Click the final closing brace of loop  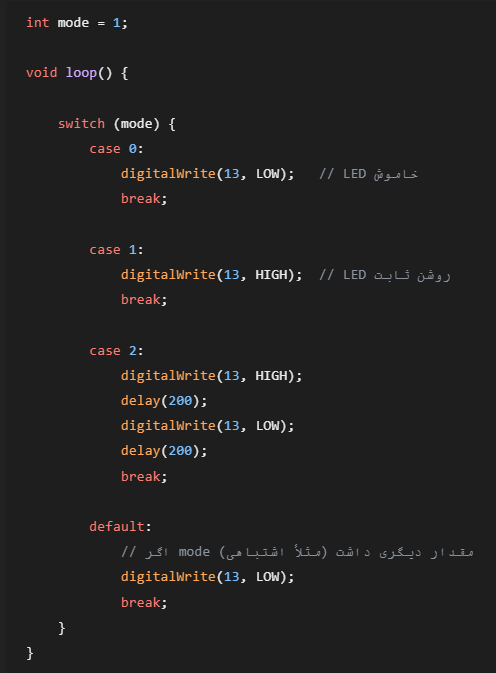coord(30,653)
